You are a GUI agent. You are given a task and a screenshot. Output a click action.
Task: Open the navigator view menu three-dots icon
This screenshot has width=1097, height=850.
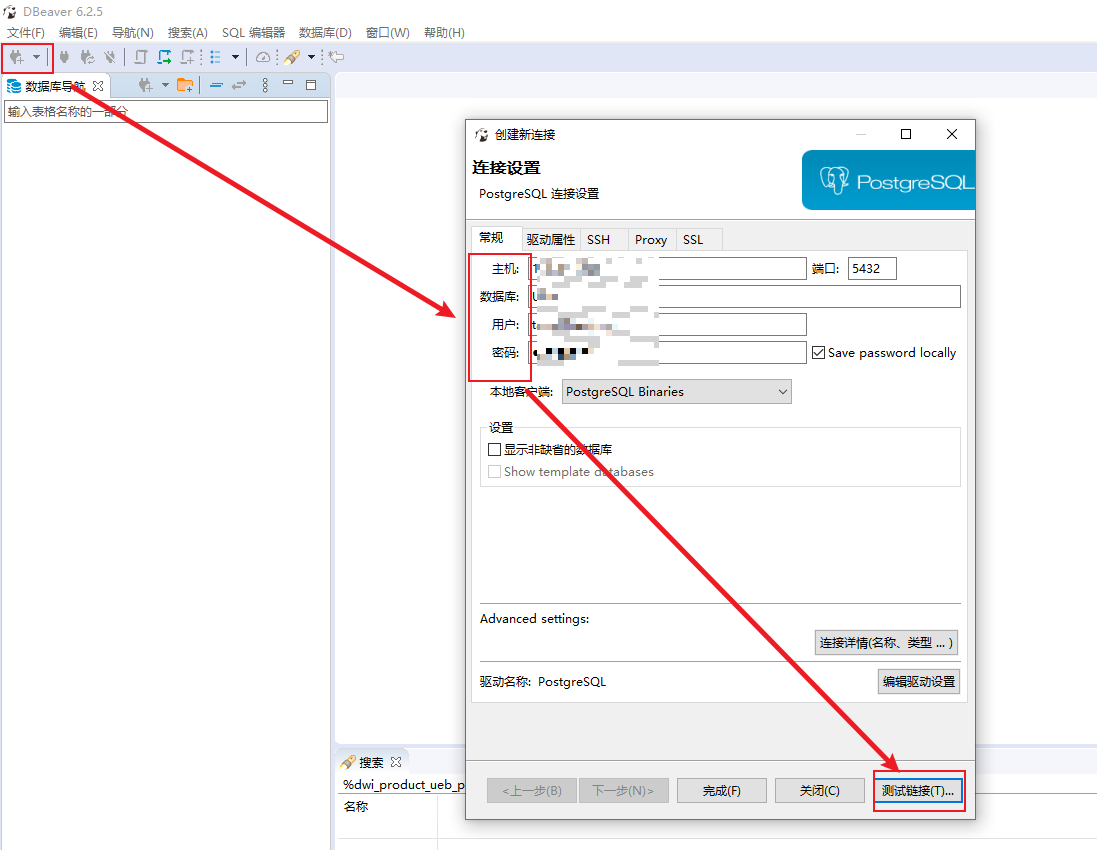(x=265, y=85)
